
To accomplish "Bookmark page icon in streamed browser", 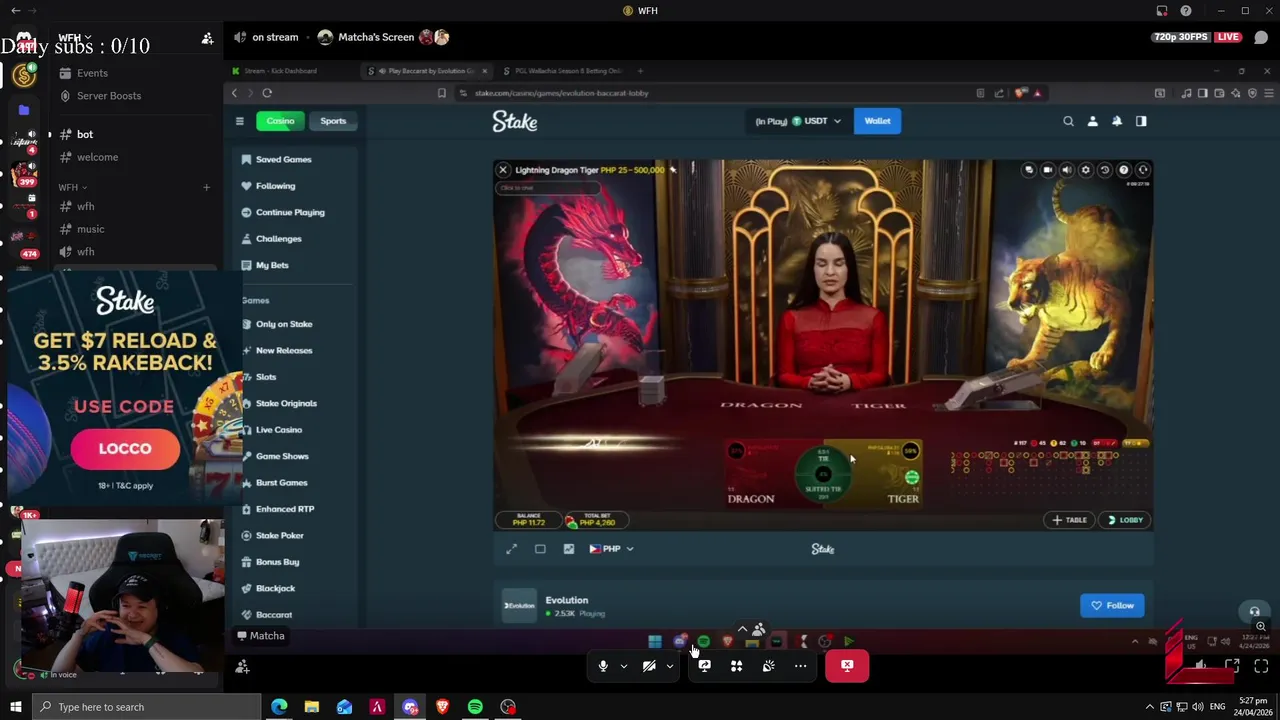I will coord(441,93).
